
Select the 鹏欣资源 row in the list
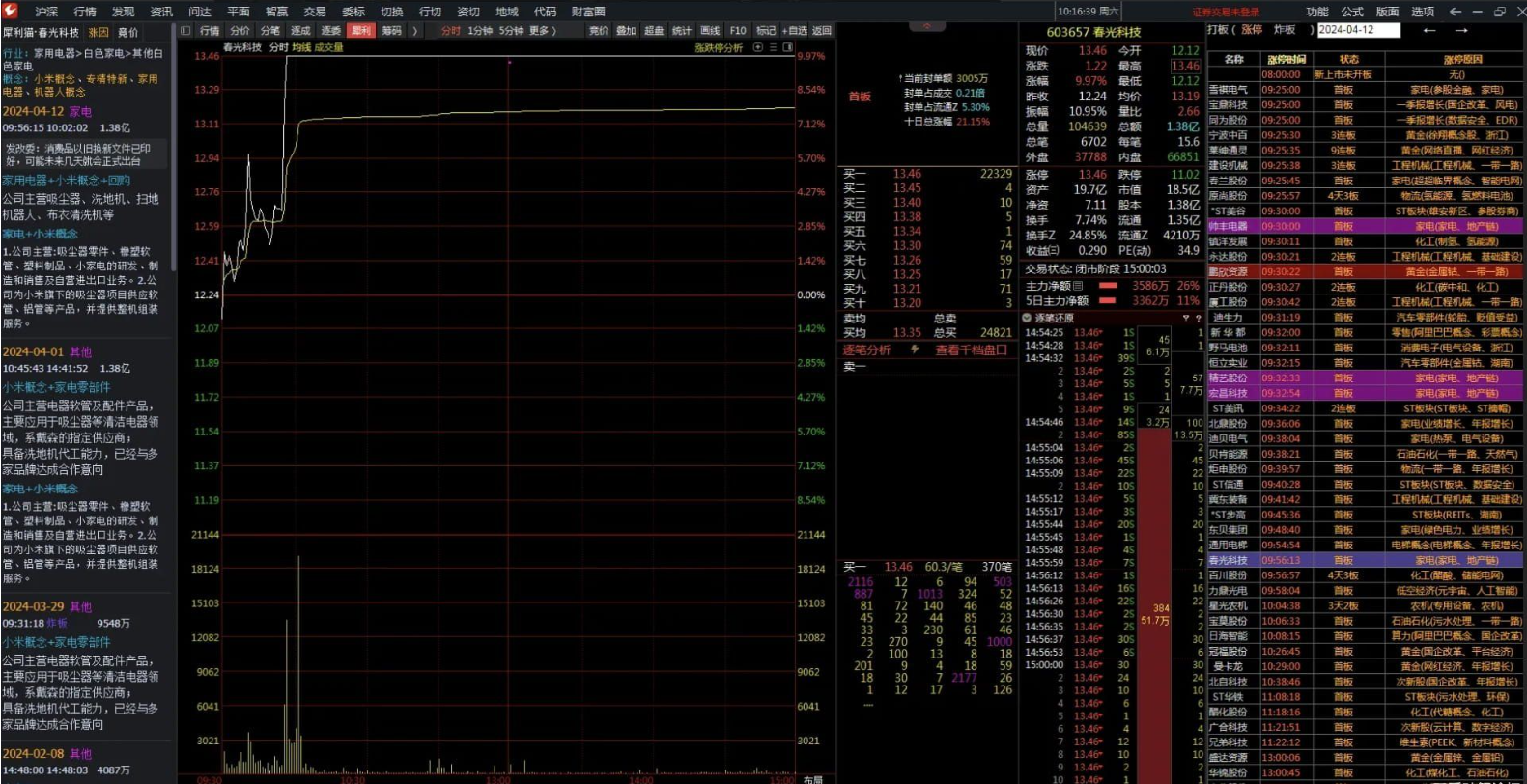coord(1366,271)
